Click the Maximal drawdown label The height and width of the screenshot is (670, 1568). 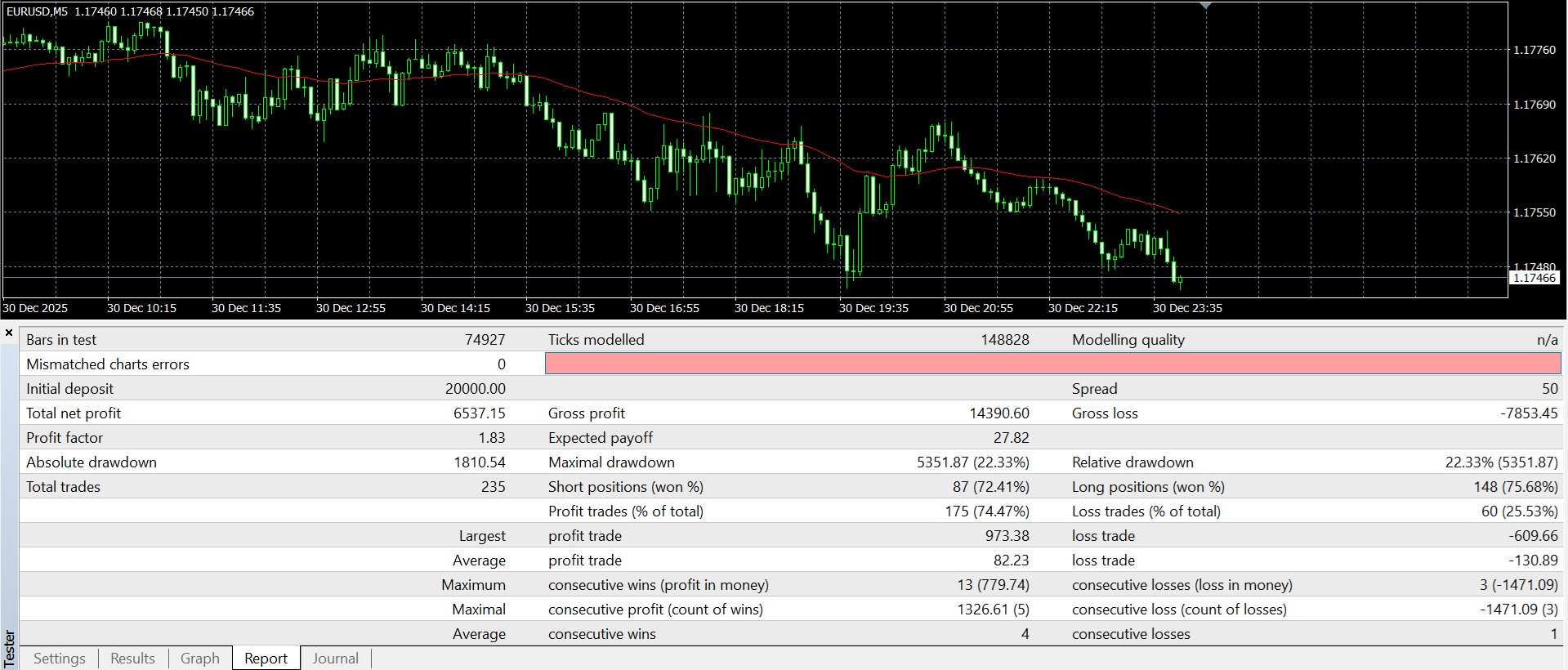[611, 462]
